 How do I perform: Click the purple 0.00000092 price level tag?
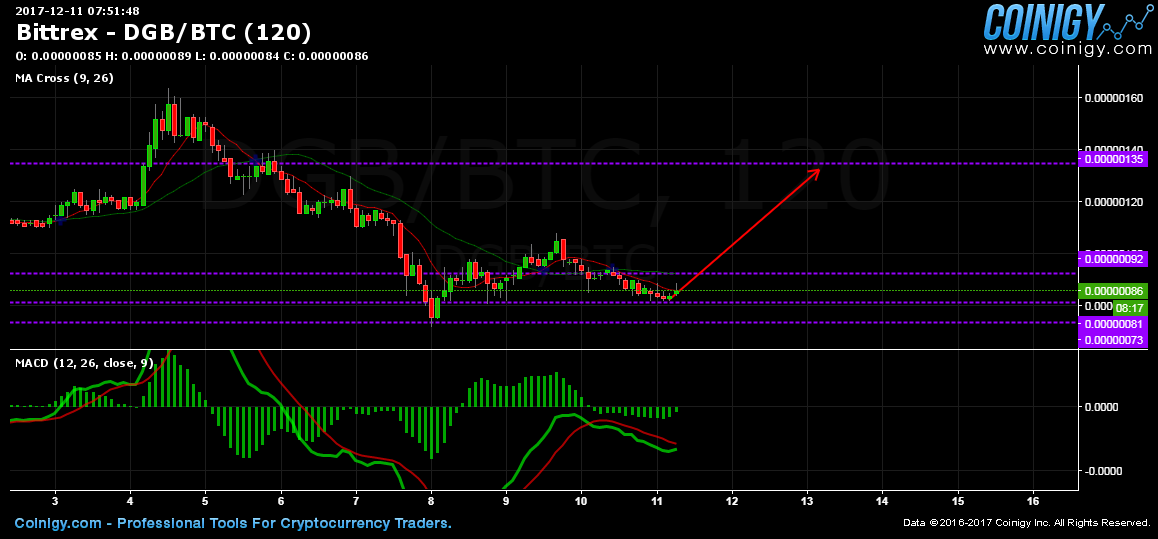pos(1114,259)
